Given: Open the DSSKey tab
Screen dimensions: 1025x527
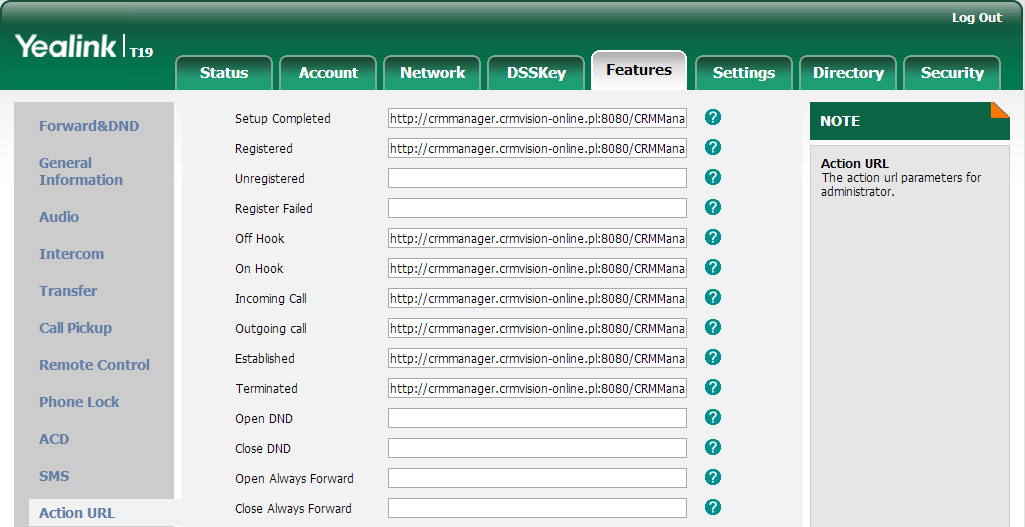Looking at the screenshot, I should click(x=536, y=73).
